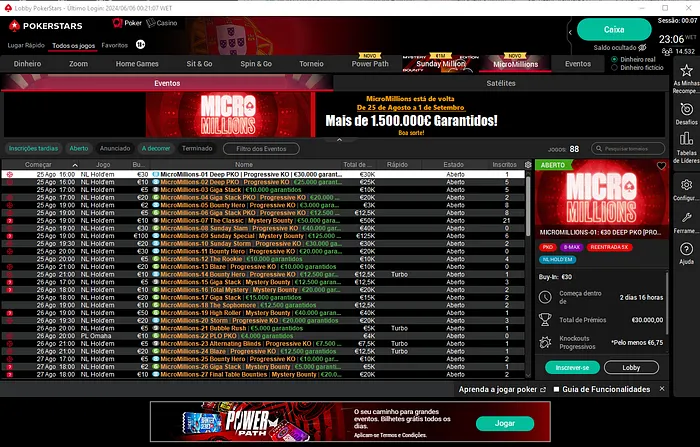Viewport: 700px width, 447px height.
Task: Click tournament details panel scrollbar
Action: pyautogui.click(x=667, y=303)
